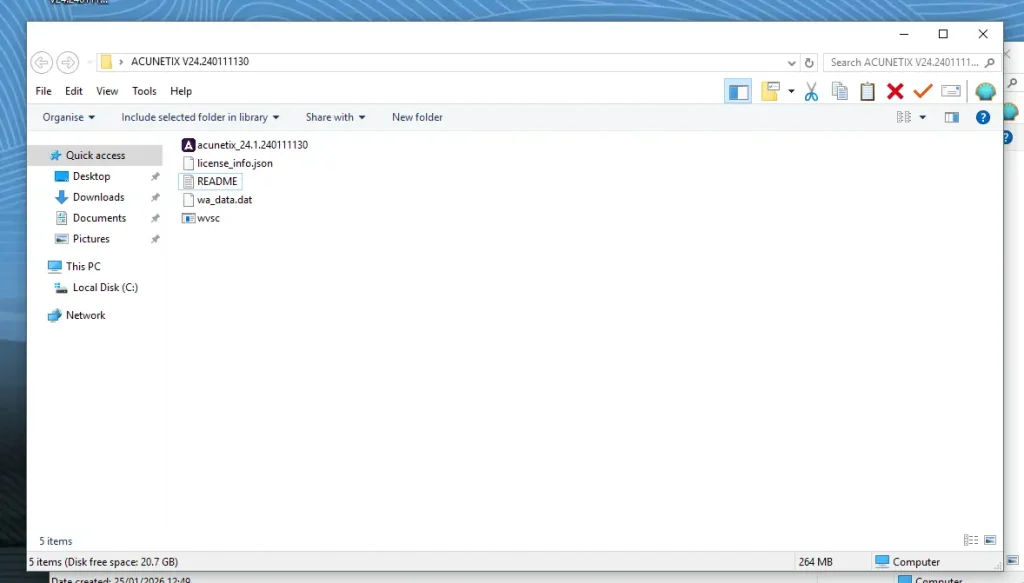The image size is (1024, 583).
Task: Switch to large thumbnail view in status bar
Action: (988, 540)
